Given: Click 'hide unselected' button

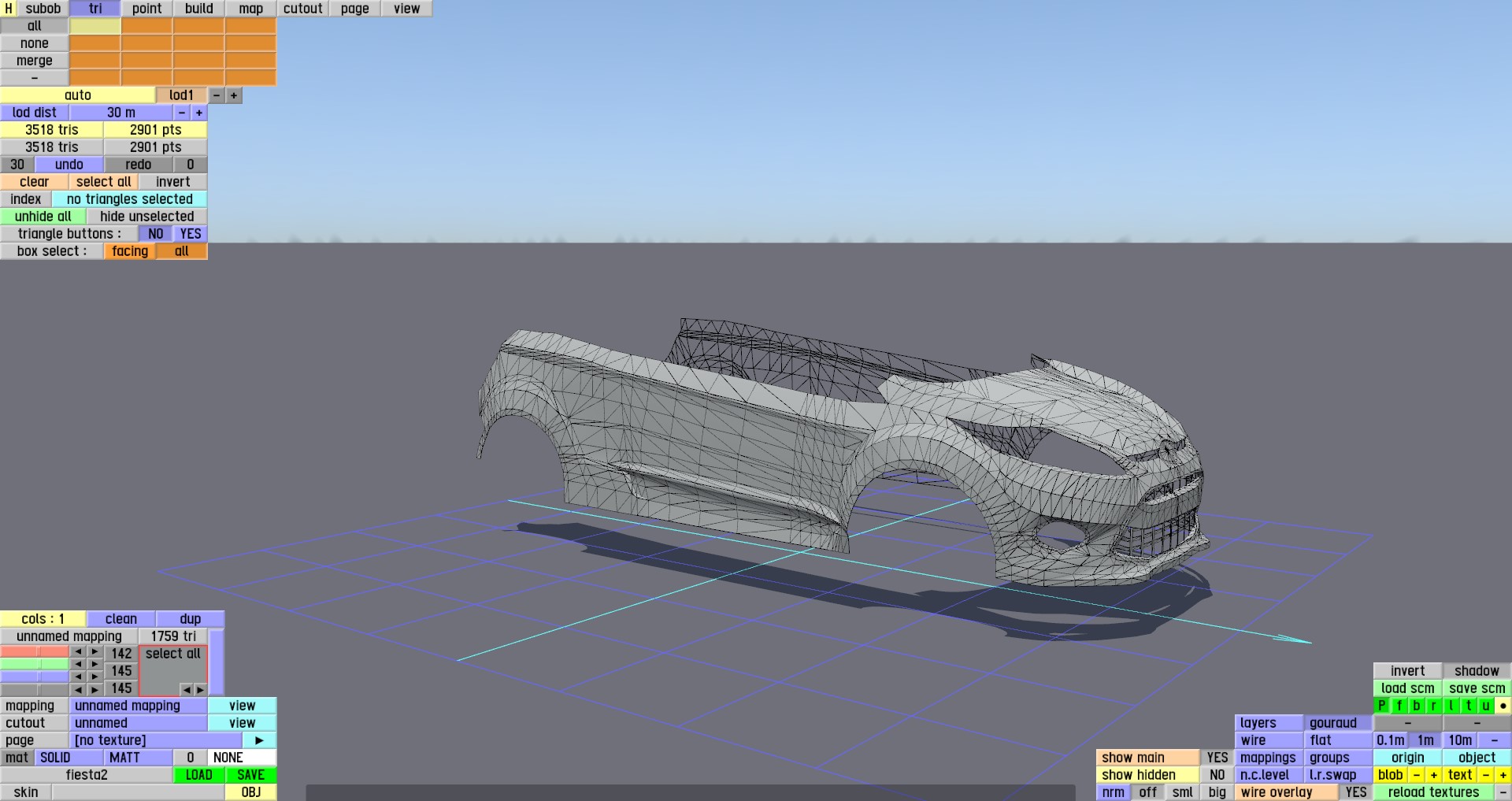Looking at the screenshot, I should 147,217.
